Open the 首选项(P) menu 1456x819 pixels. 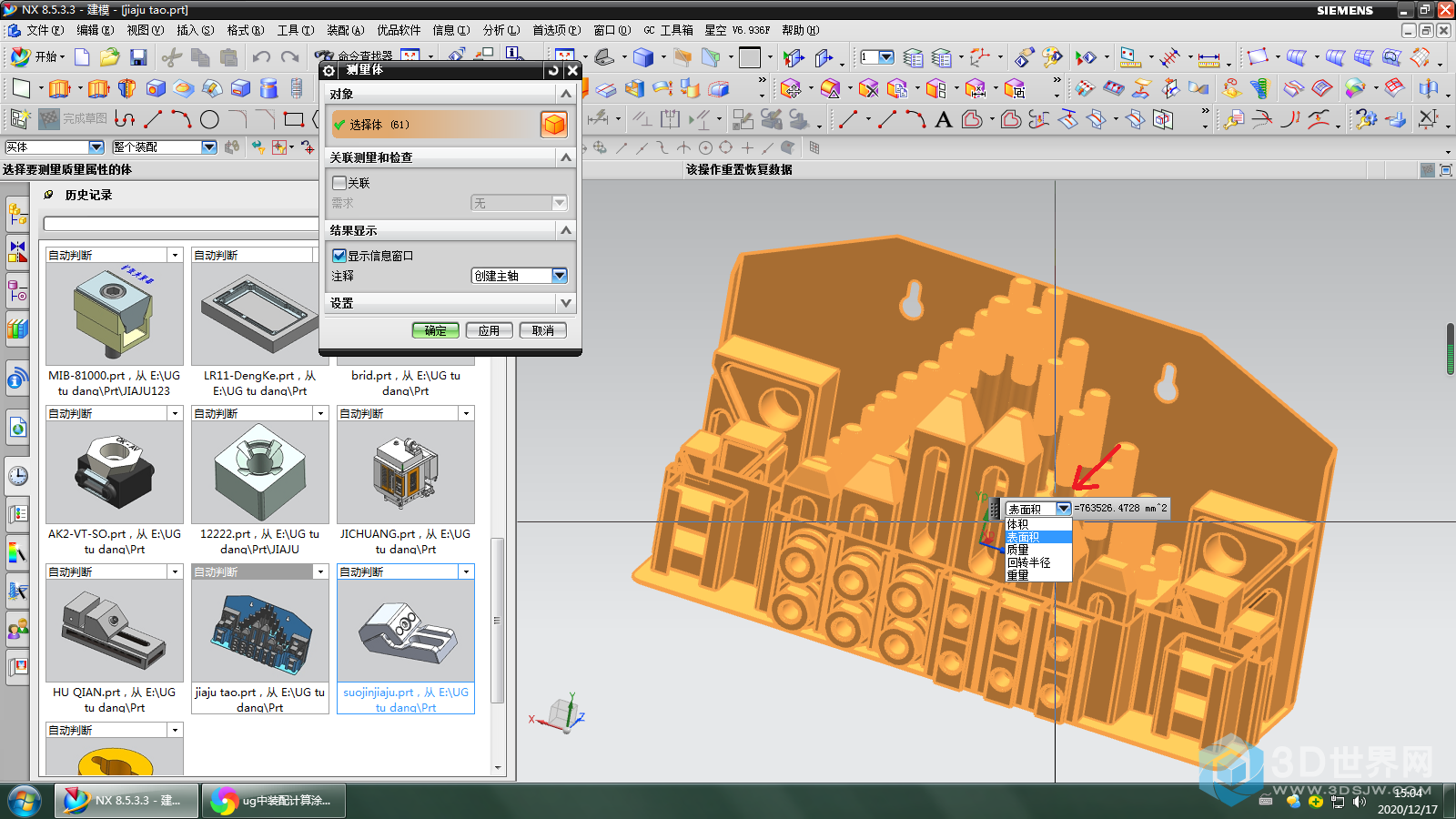556,30
